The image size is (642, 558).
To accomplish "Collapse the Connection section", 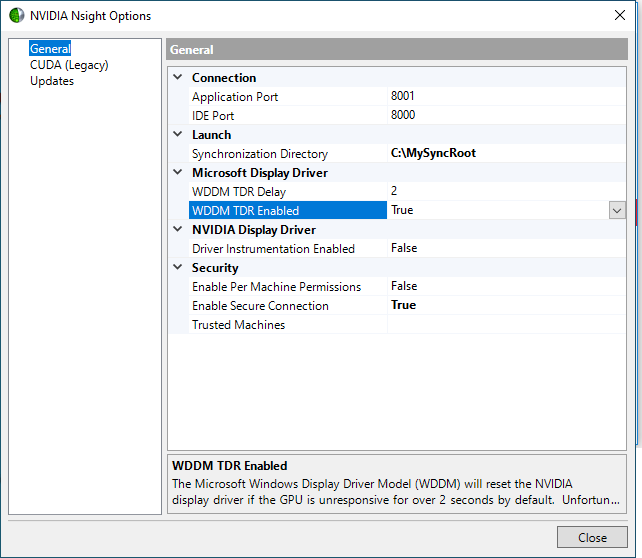I will tap(178, 77).
